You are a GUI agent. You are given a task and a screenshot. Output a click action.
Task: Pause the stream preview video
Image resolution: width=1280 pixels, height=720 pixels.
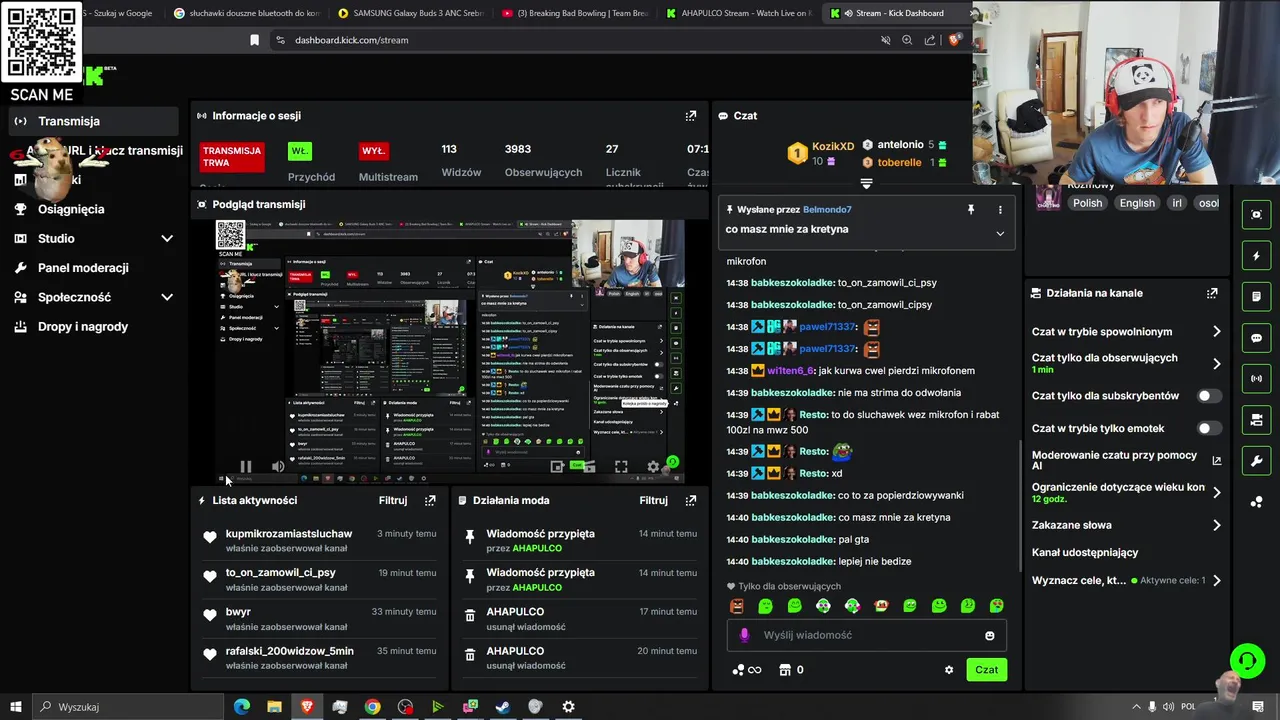tap(245, 466)
